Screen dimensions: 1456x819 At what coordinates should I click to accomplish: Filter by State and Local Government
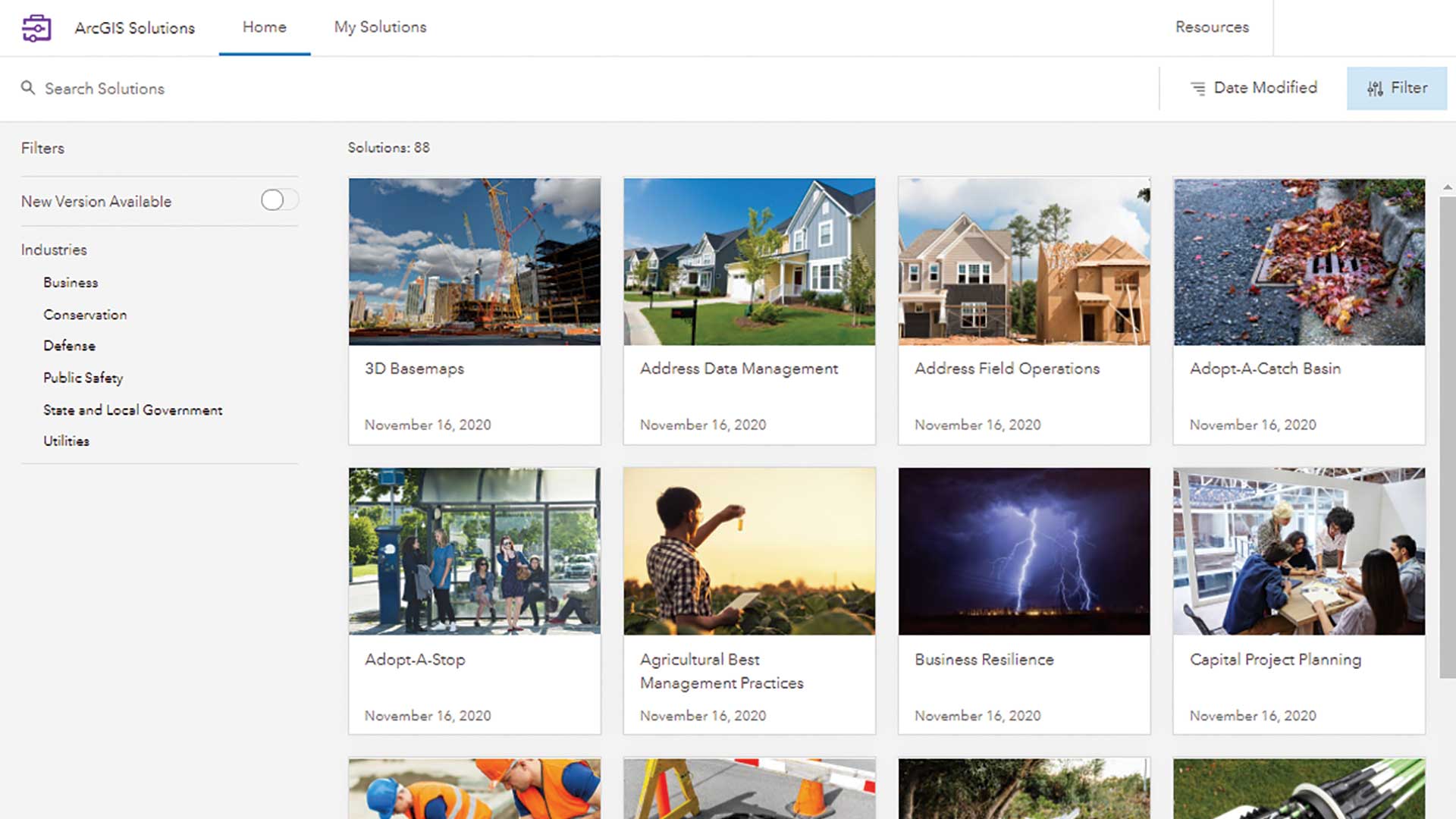(x=133, y=409)
